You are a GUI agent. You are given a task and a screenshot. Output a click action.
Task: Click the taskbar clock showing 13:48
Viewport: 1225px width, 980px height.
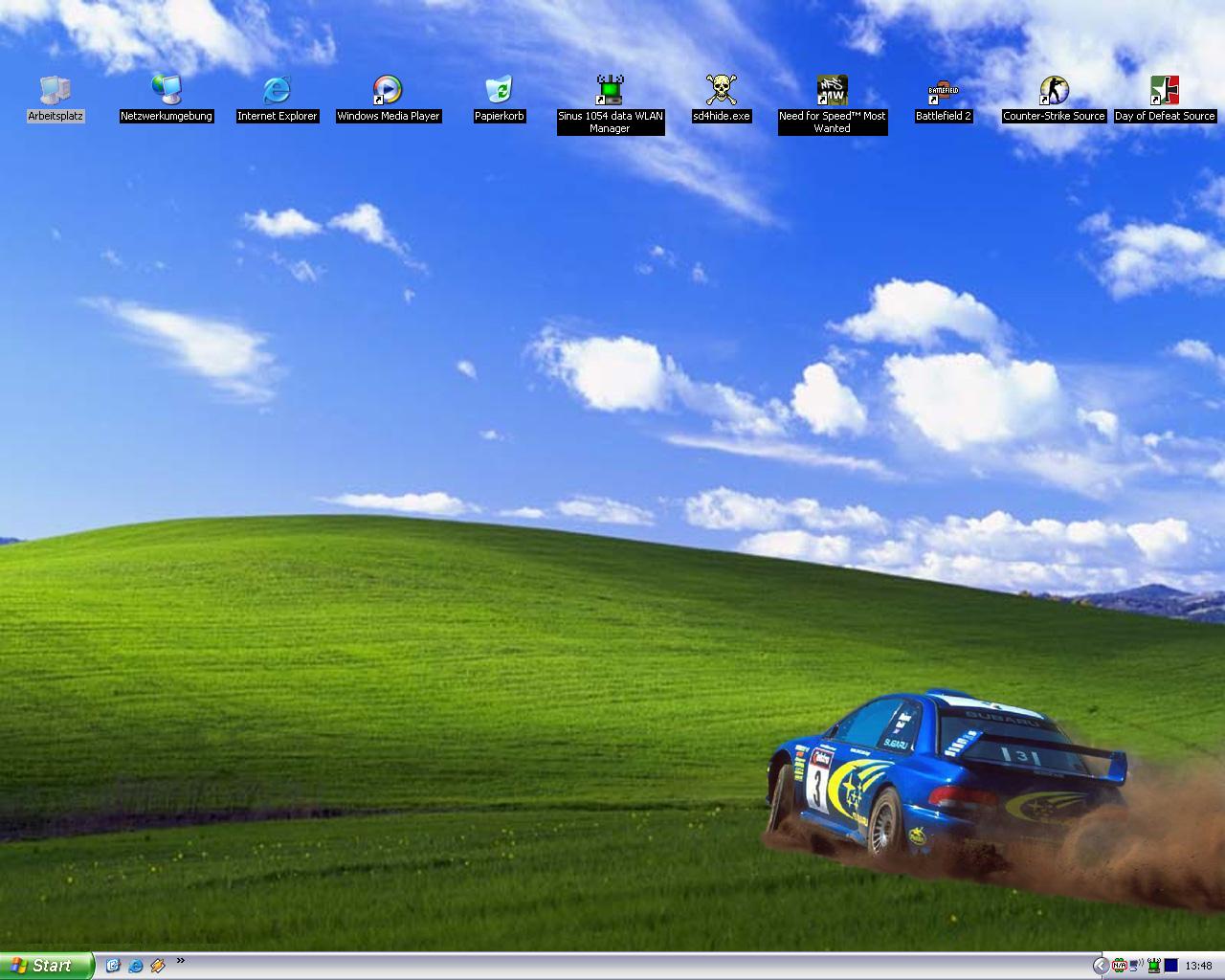click(1198, 967)
